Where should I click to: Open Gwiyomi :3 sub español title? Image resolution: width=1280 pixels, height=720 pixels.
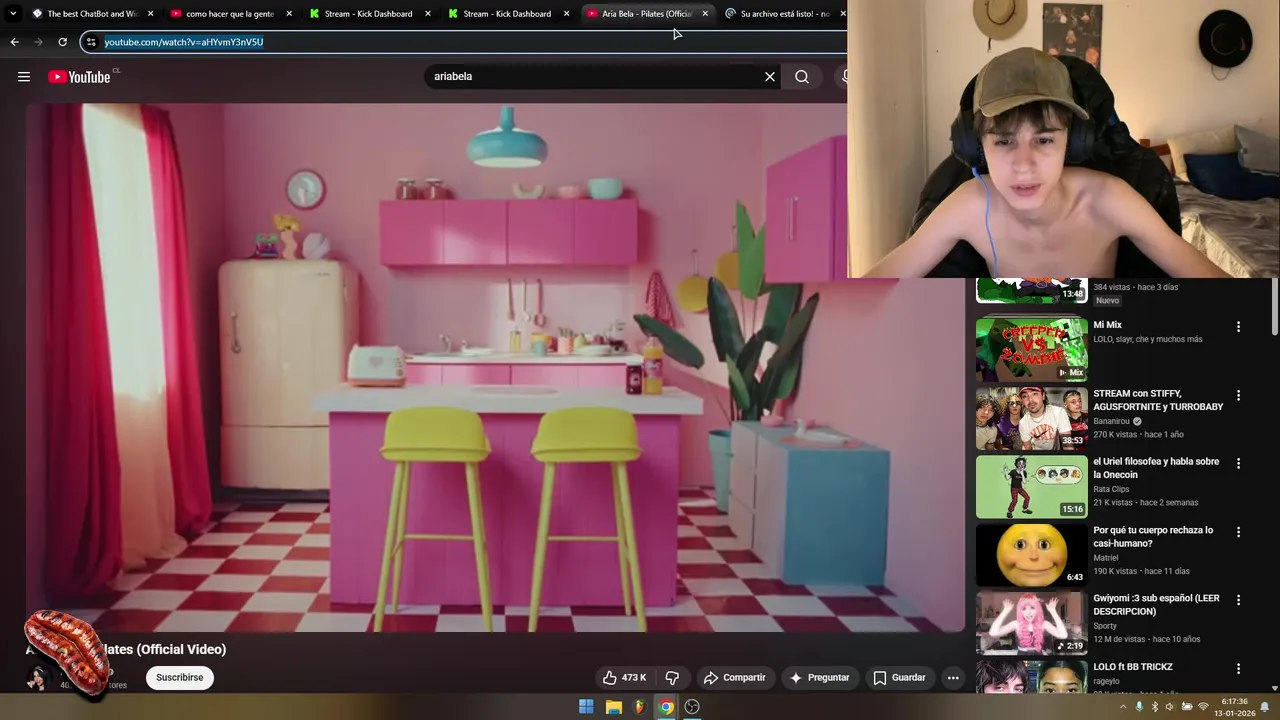[1156, 605]
